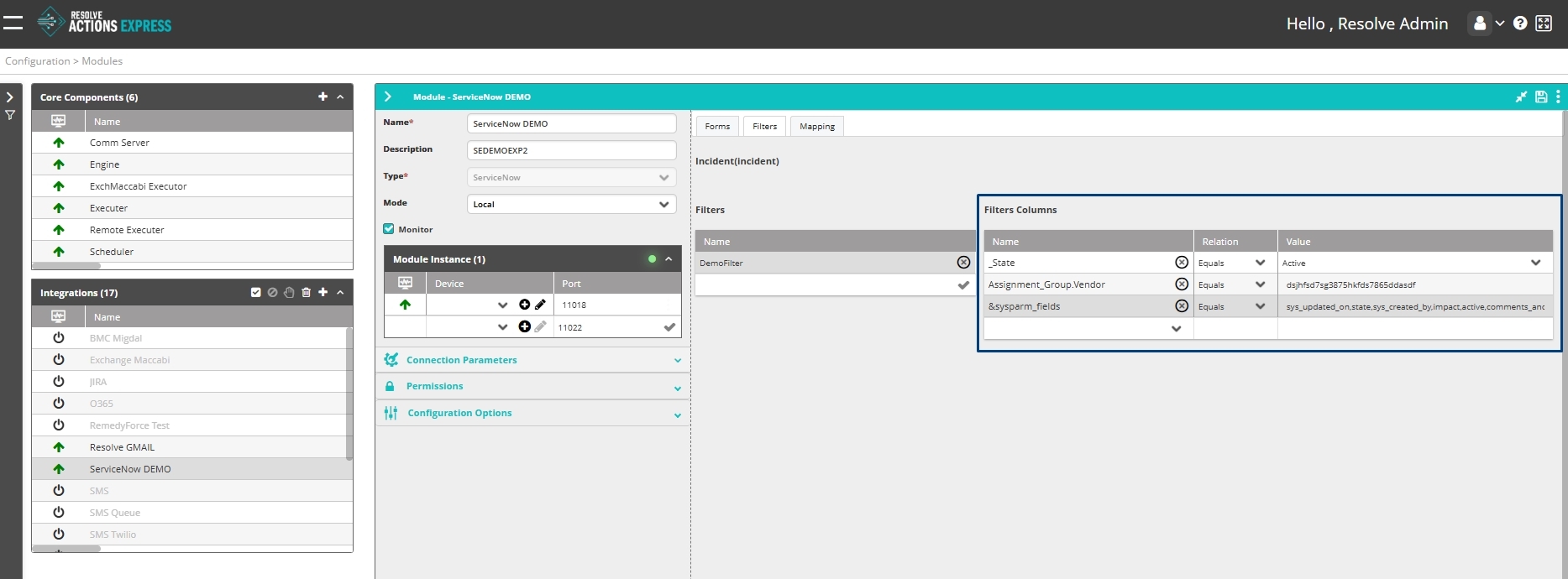
Task: Open device dropdown for port 11018
Action: click(x=502, y=305)
